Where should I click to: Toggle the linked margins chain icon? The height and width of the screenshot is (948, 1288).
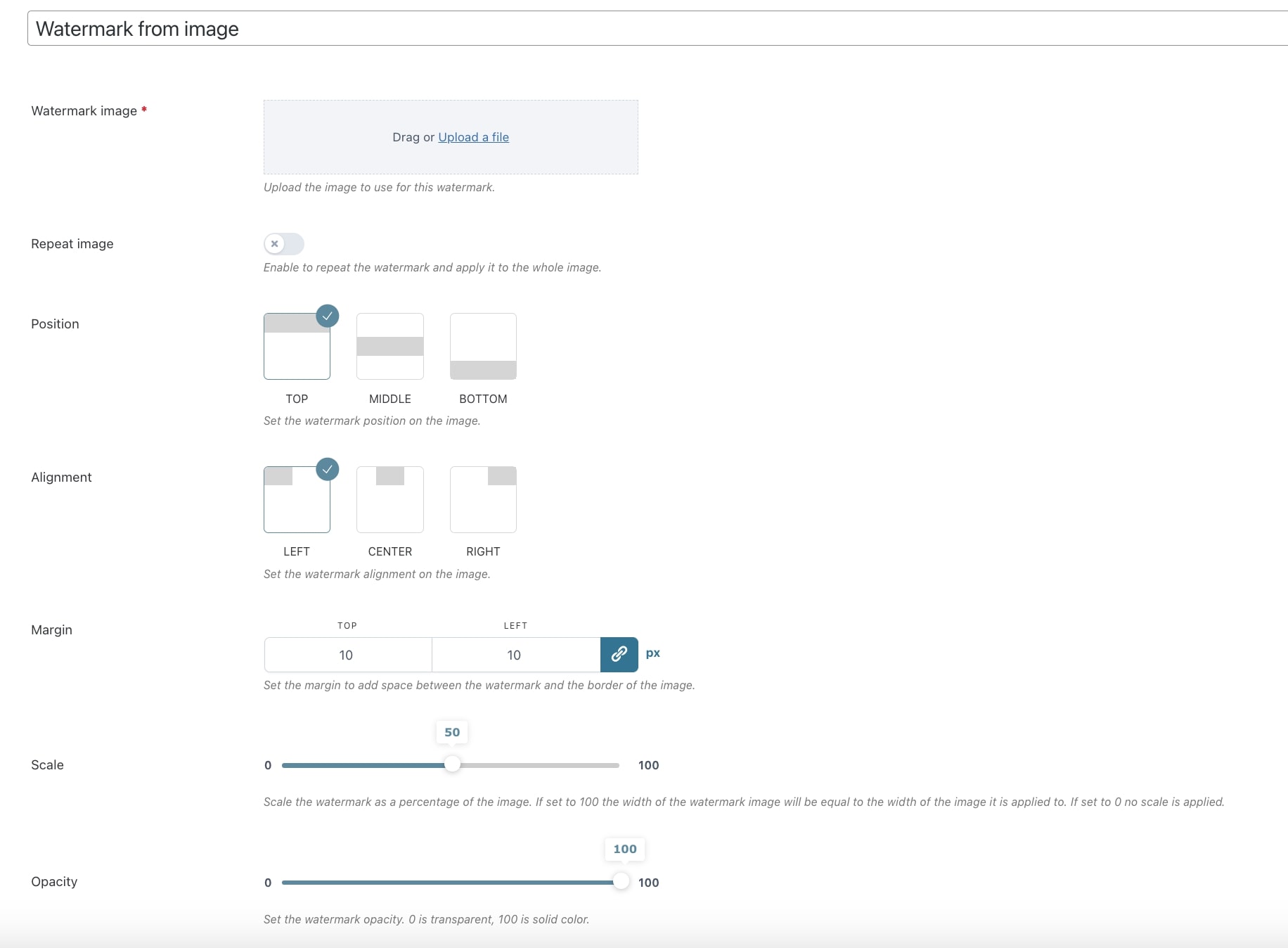[619, 655]
